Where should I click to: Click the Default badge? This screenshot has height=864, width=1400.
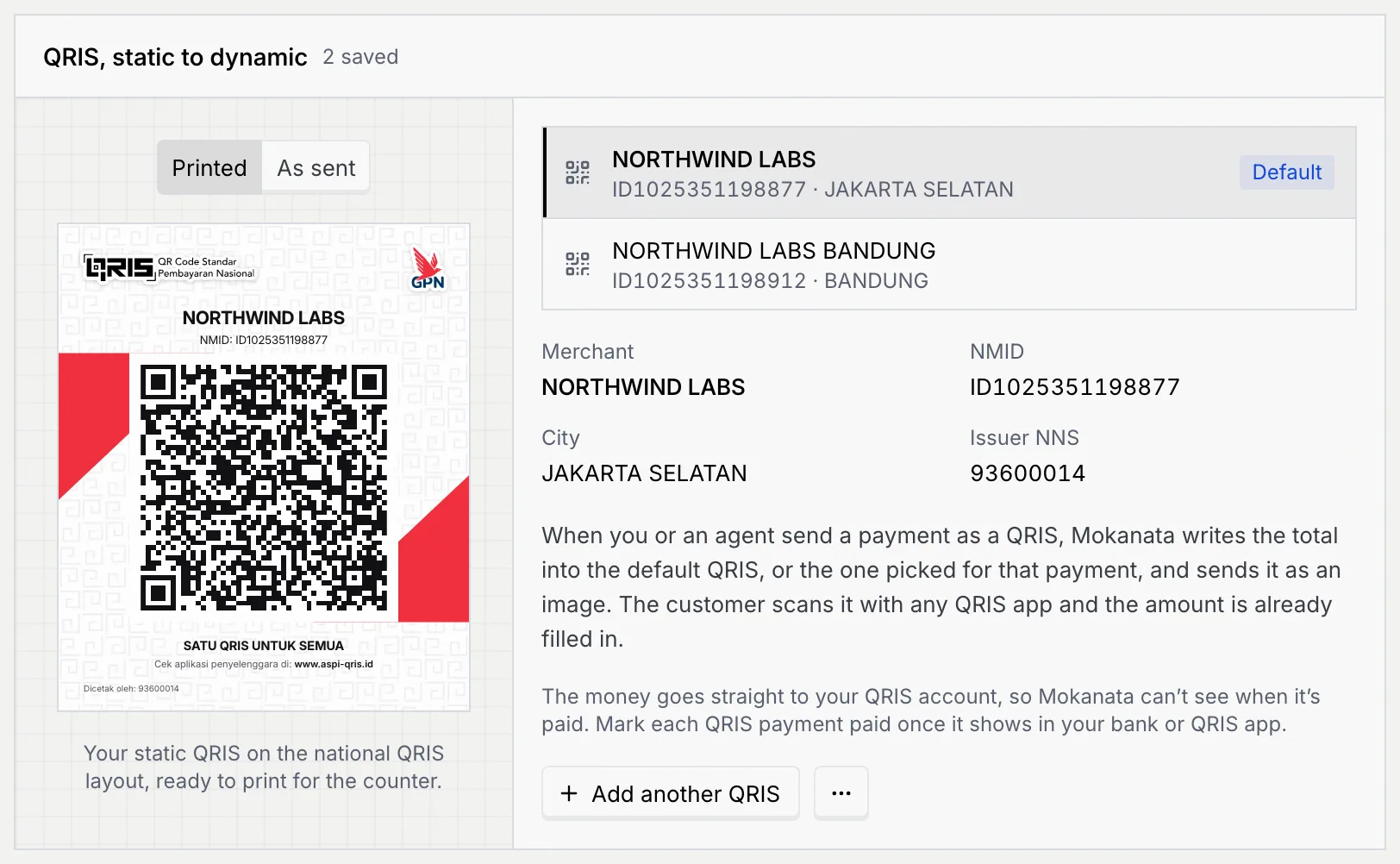pos(1286,172)
